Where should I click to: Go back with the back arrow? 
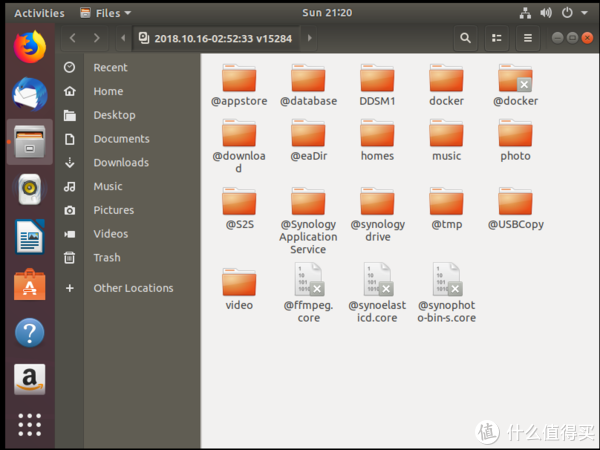point(72,38)
